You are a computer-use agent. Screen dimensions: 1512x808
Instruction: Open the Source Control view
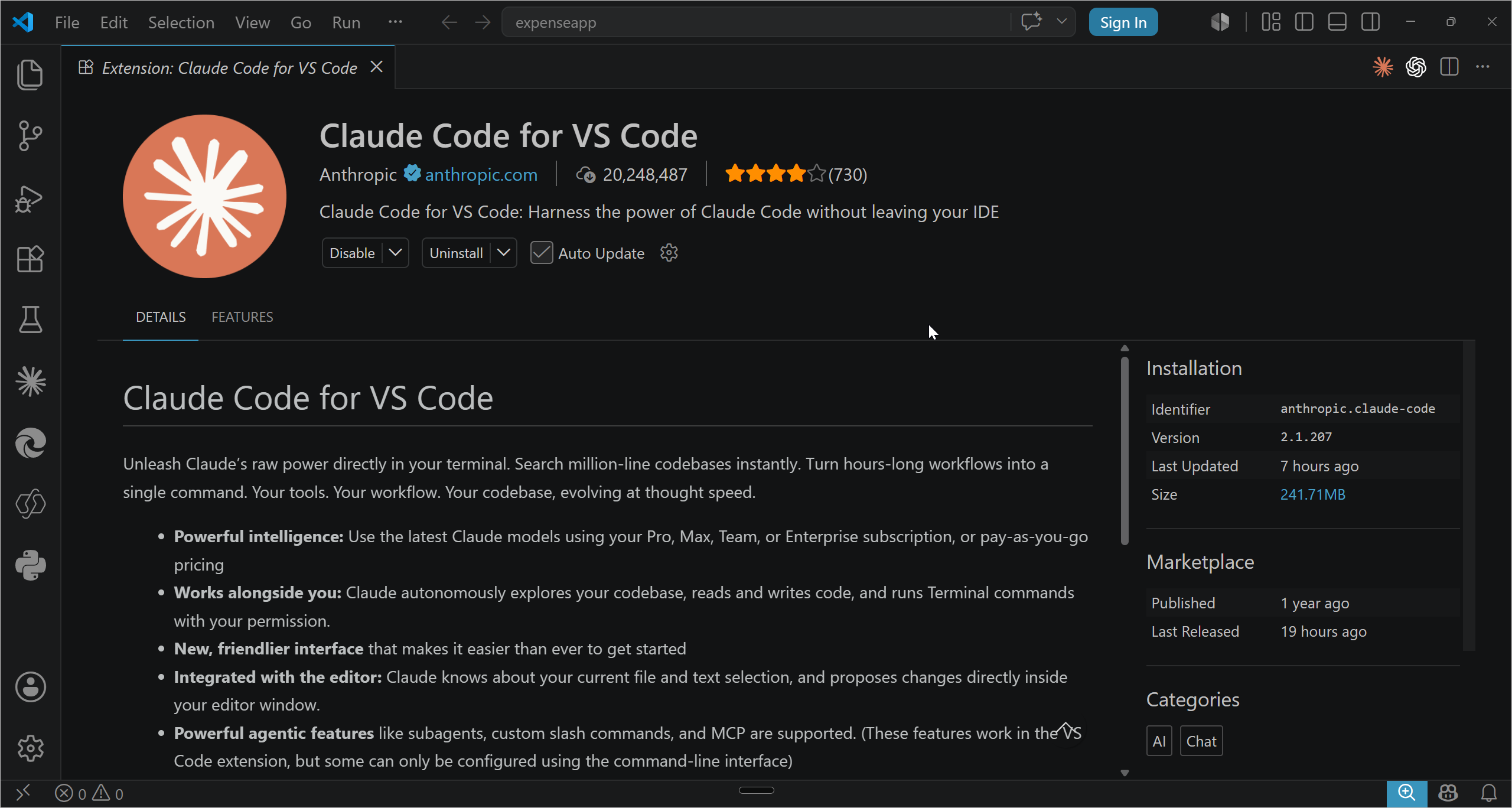tap(30, 136)
